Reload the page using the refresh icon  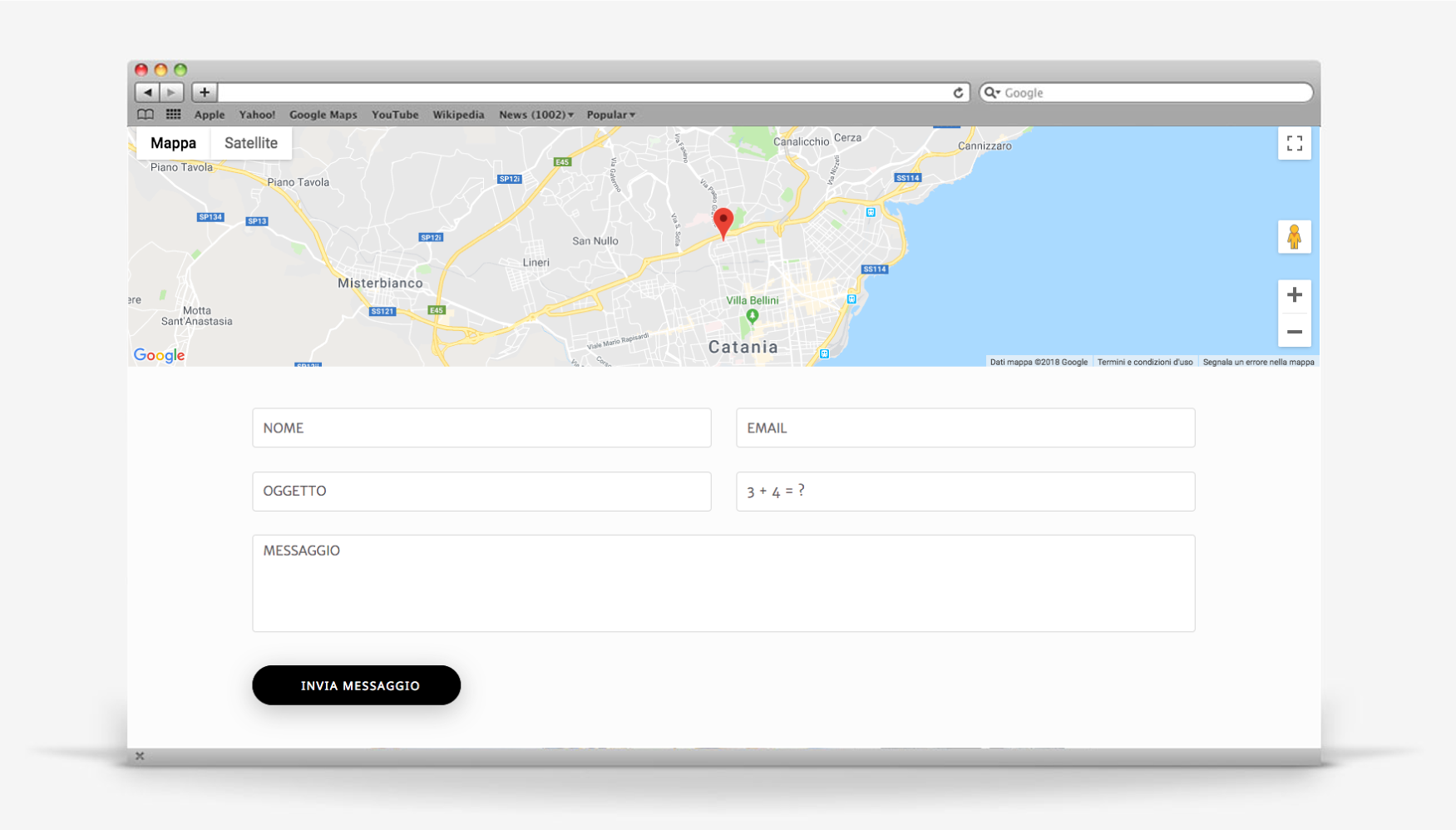[958, 92]
